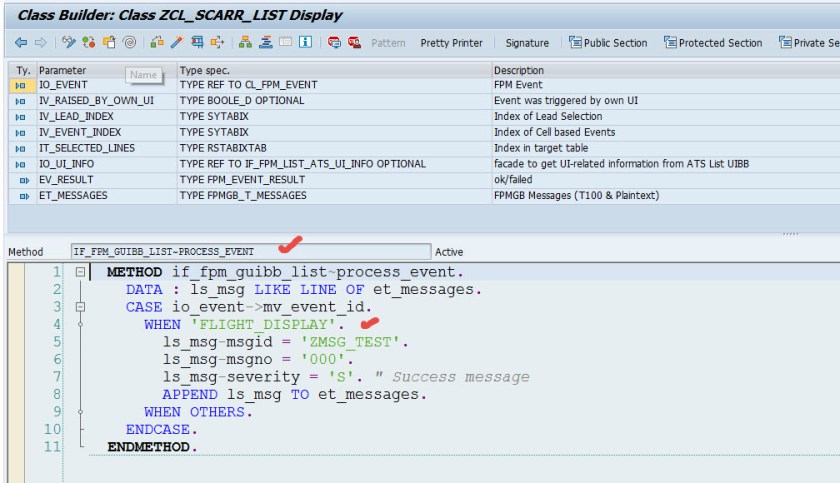
Task: Go back with the left arrow icon
Action: tap(21, 42)
